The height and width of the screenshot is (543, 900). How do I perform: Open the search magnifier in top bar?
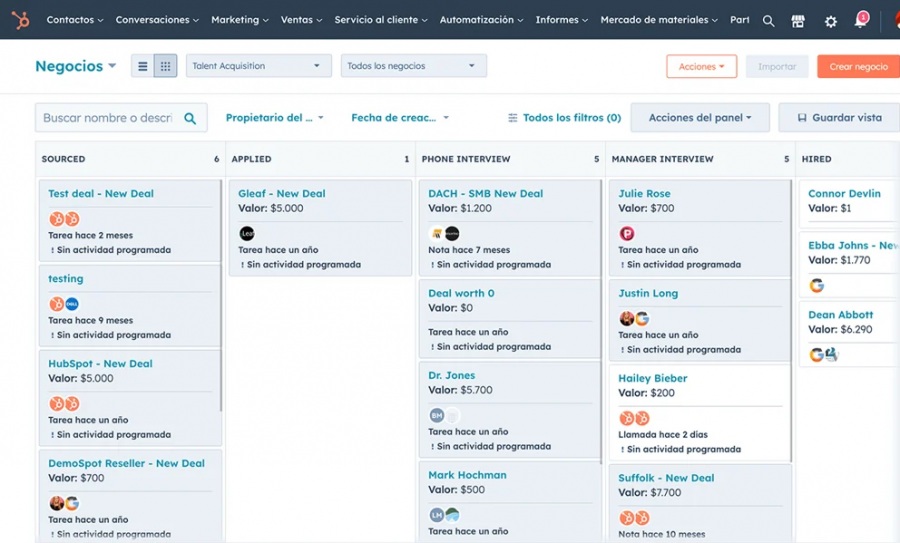click(x=768, y=21)
